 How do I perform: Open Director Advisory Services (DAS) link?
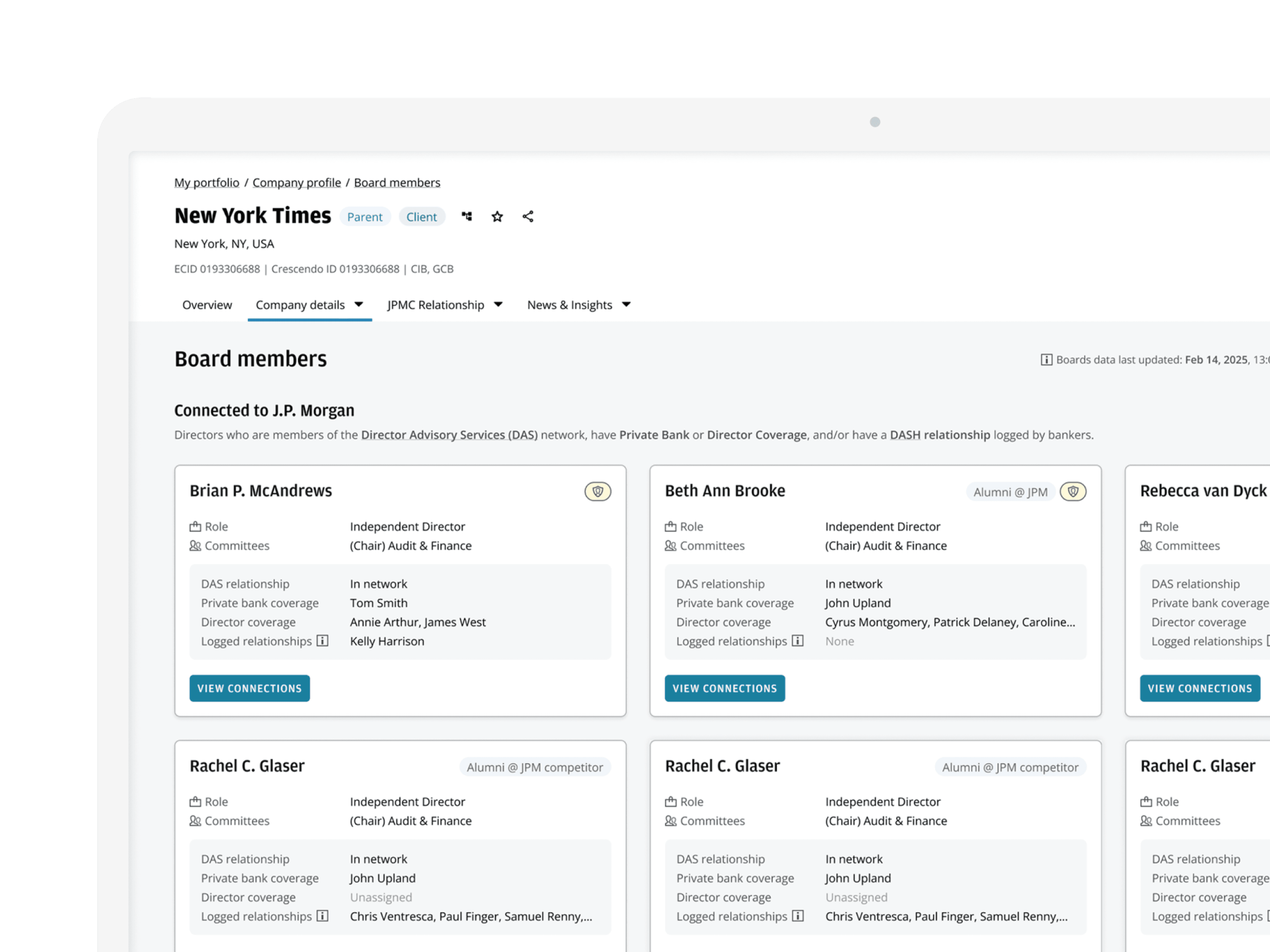[x=449, y=435]
